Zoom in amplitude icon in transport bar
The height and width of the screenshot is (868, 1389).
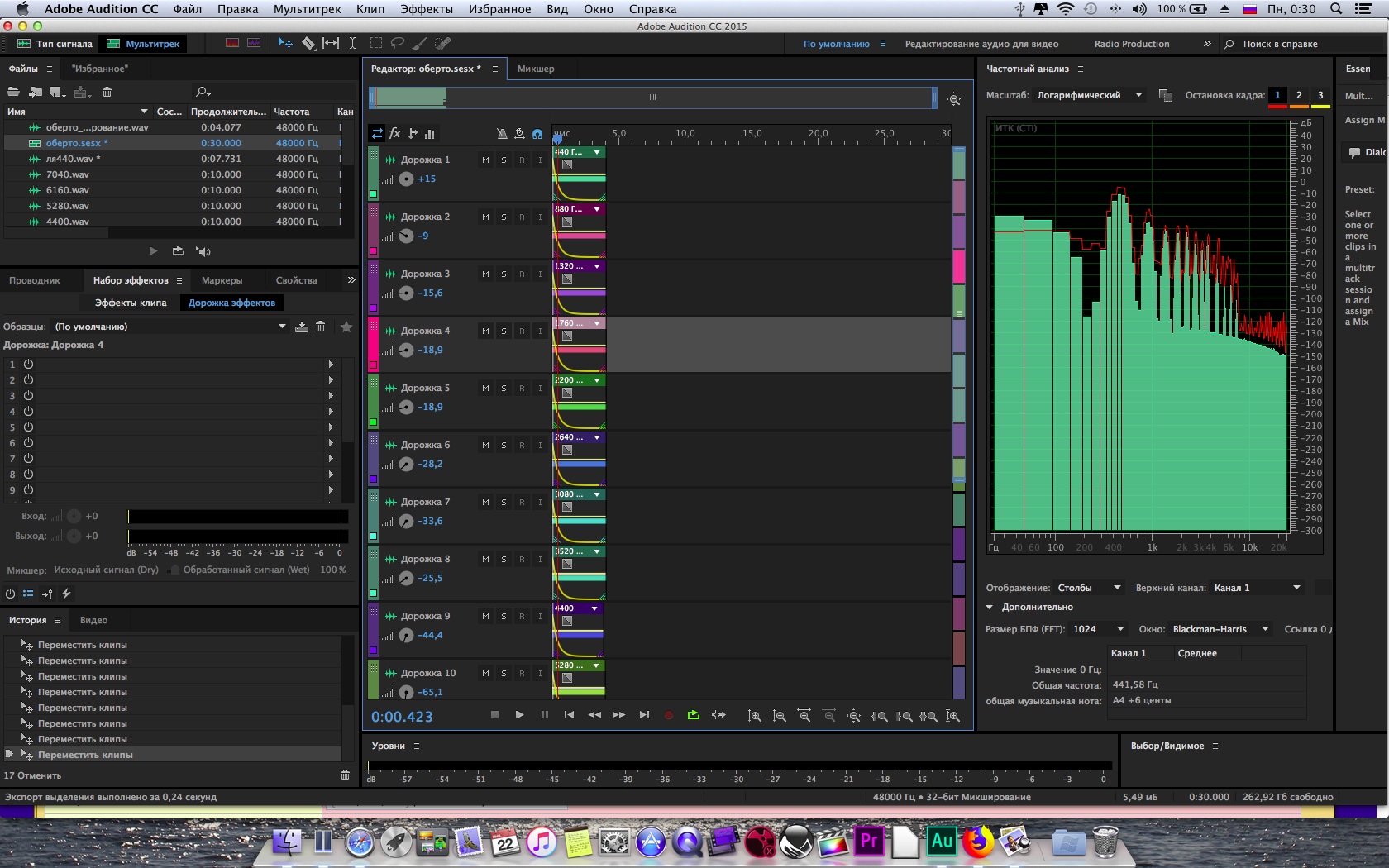755,716
